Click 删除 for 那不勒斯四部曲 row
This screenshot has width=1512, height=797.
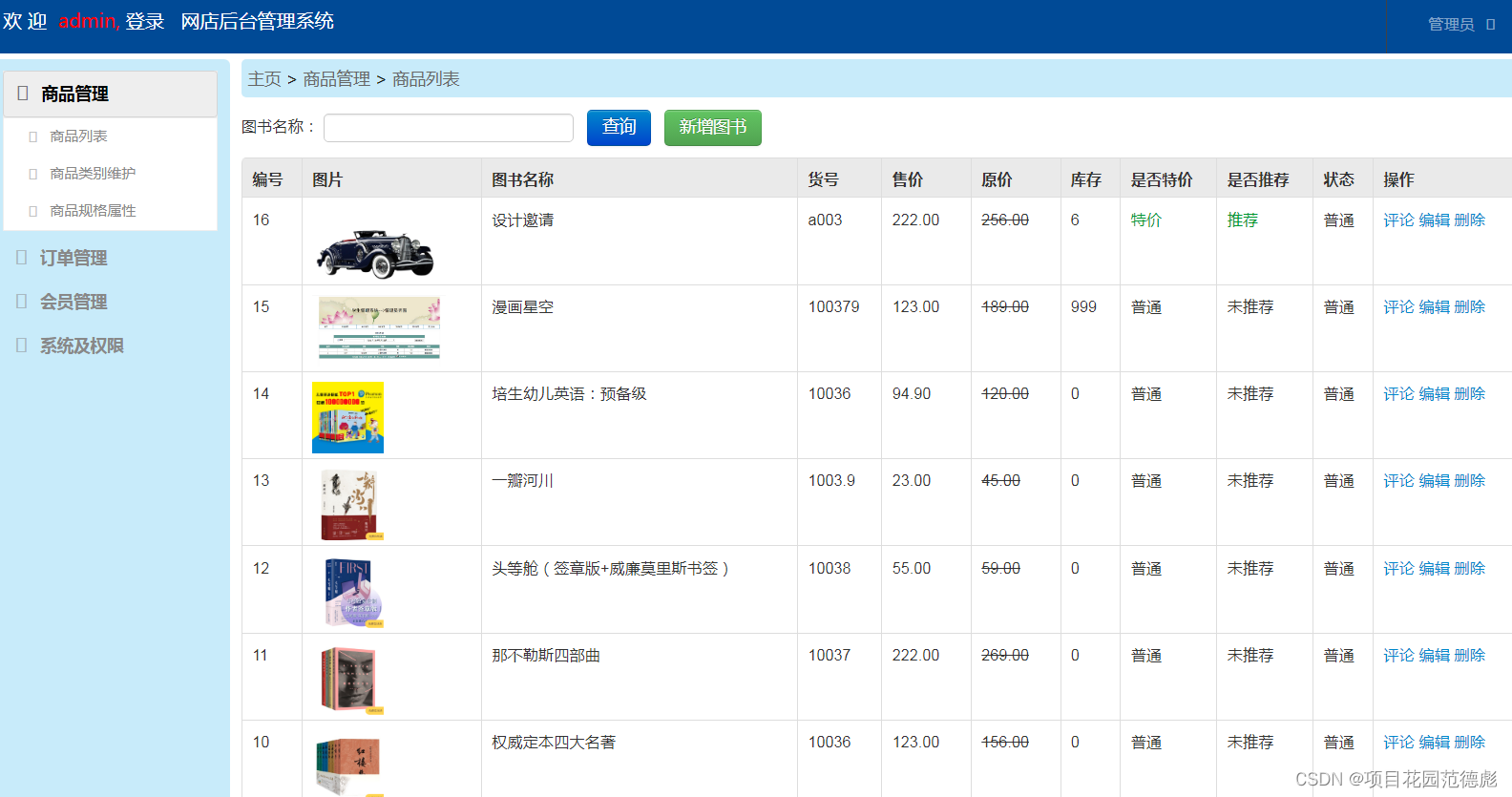pyautogui.click(x=1470, y=656)
